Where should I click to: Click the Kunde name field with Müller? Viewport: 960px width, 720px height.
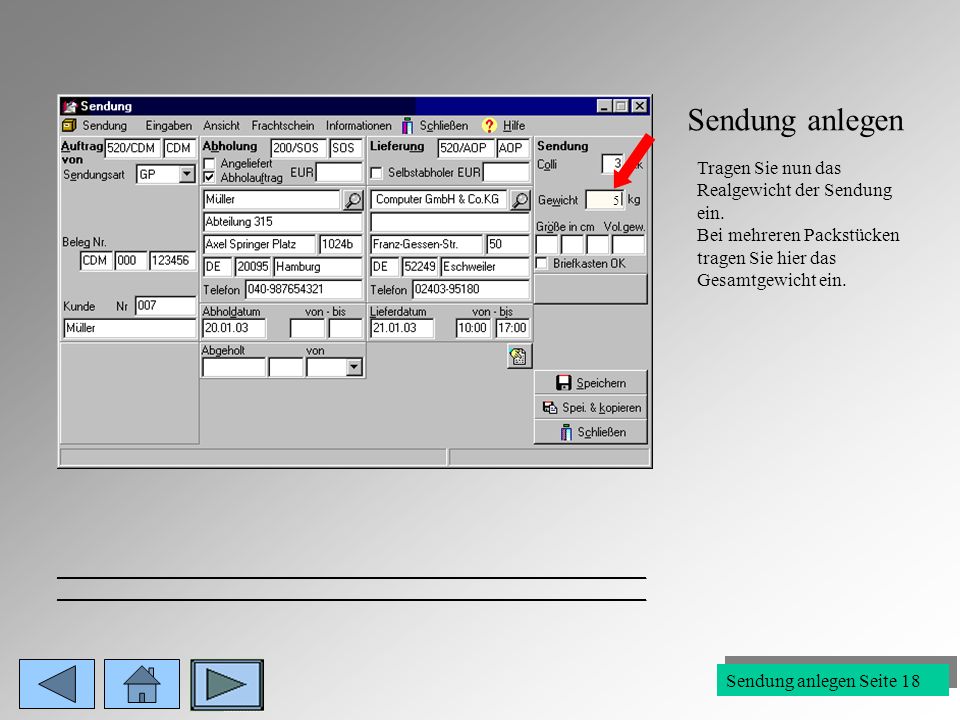coord(129,328)
